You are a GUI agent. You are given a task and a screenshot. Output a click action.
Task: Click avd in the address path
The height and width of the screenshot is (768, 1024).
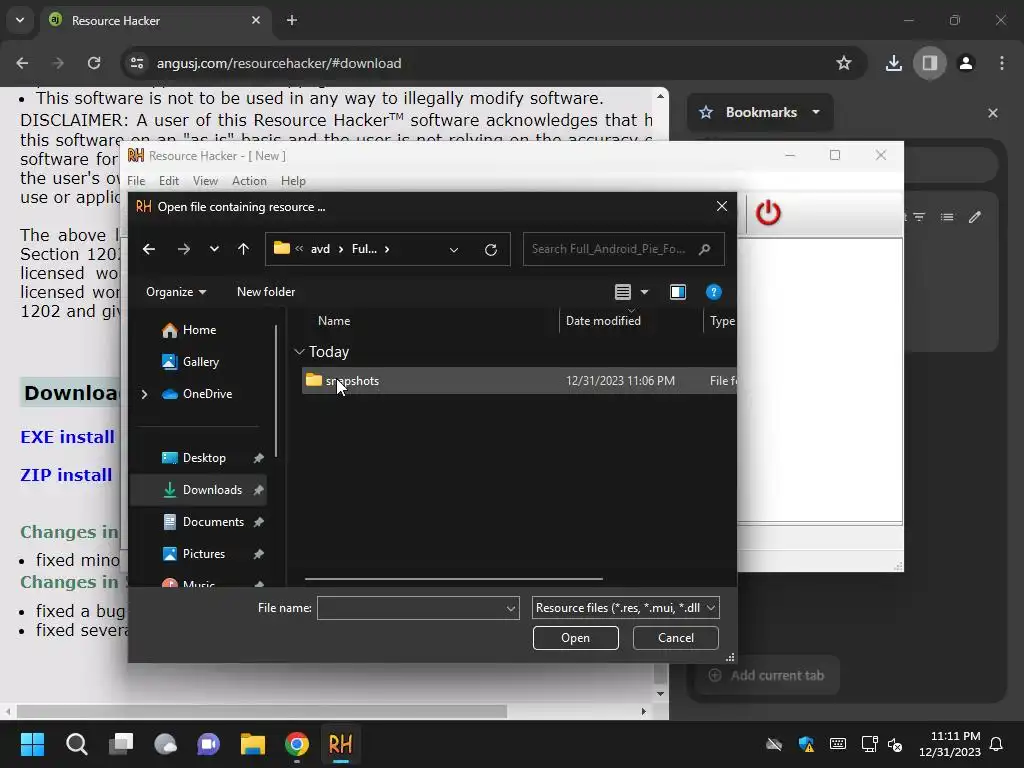coord(320,249)
